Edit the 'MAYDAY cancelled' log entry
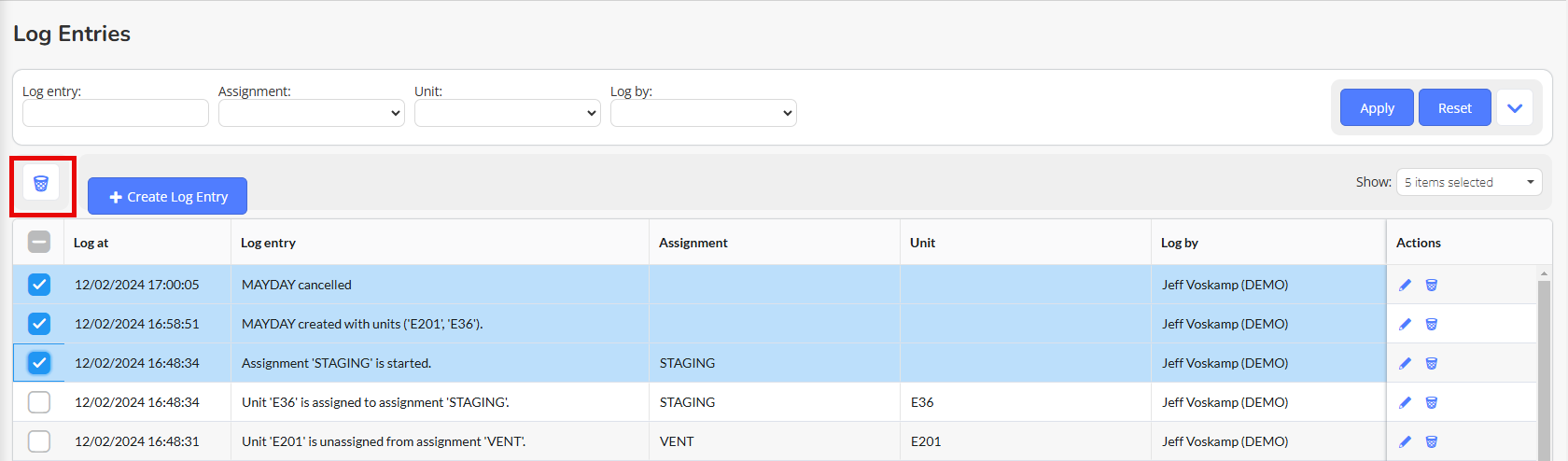 click(x=1405, y=286)
